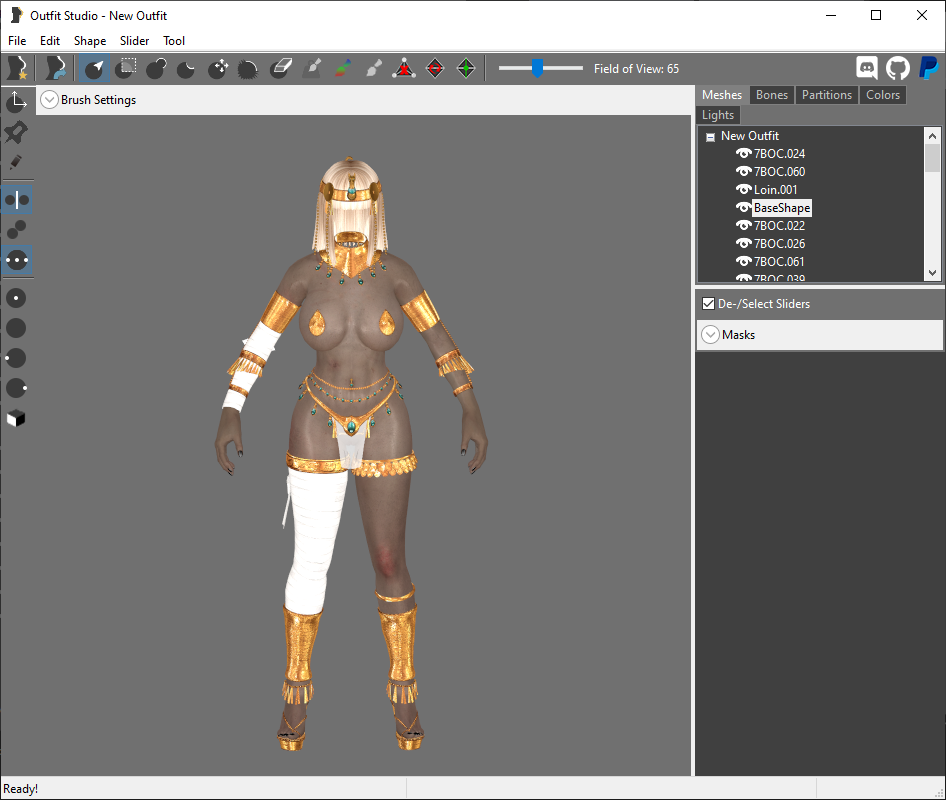
Task: Switch to the Colors tab
Action: (x=883, y=95)
